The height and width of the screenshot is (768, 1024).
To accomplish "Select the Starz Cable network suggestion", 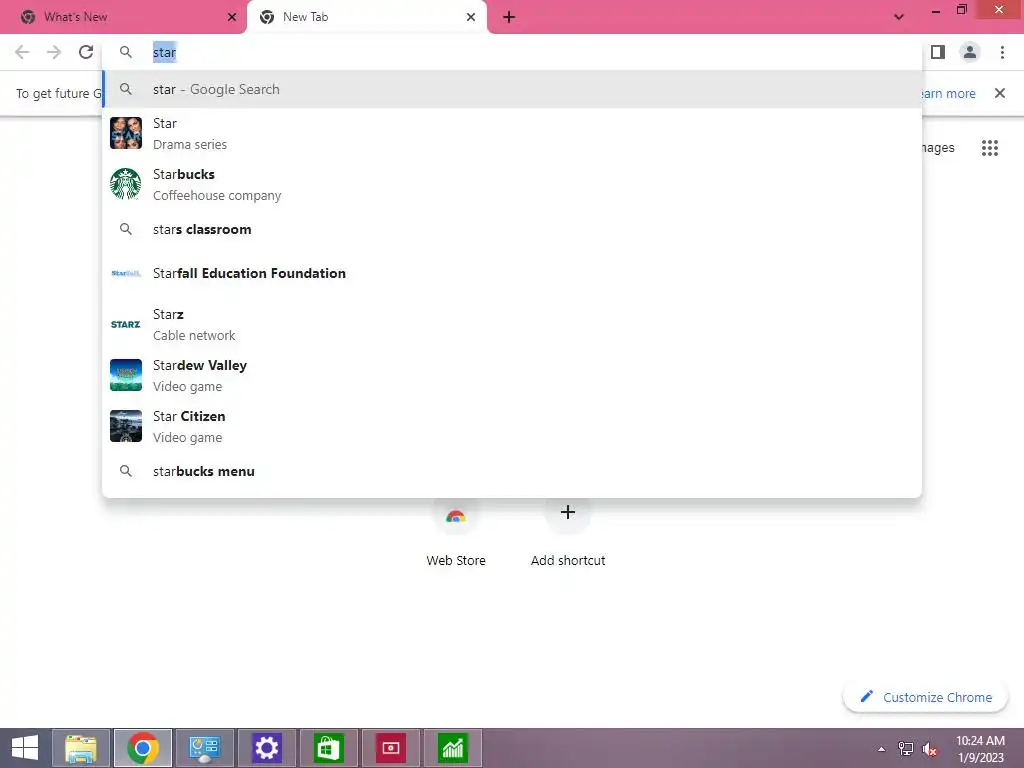I will [x=512, y=325].
